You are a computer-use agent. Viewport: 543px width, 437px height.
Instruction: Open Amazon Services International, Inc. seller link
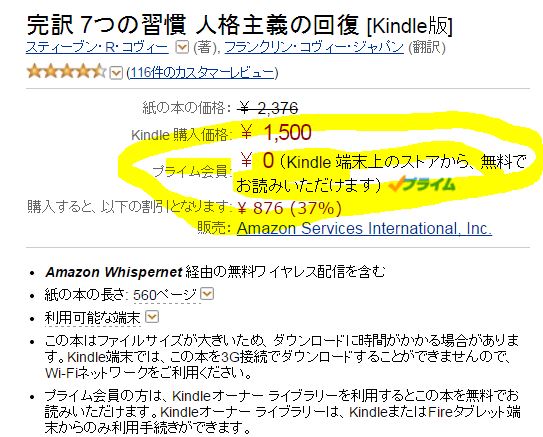364,229
